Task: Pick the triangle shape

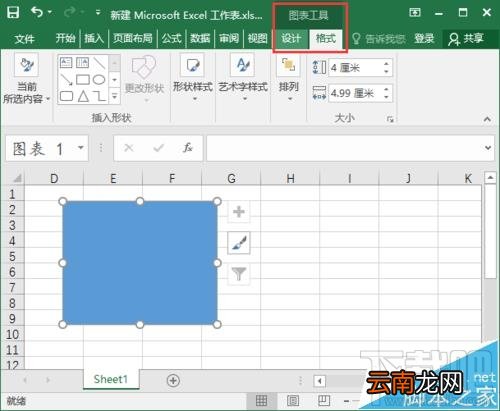Action: point(83,96)
